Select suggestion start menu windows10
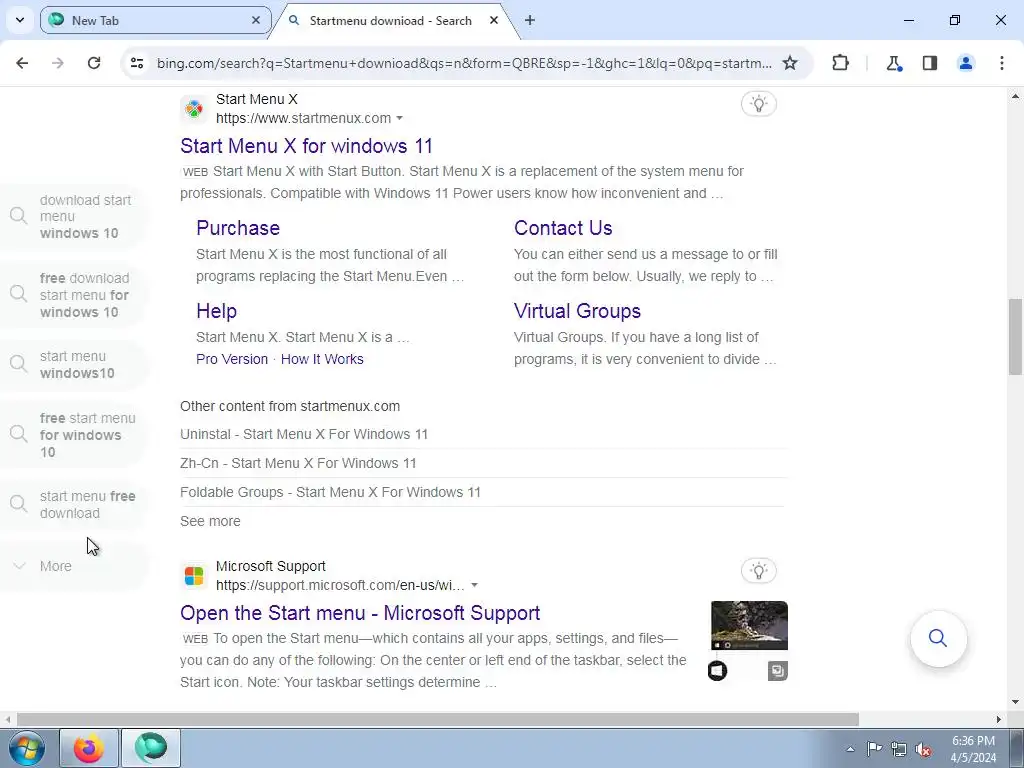 74,364
